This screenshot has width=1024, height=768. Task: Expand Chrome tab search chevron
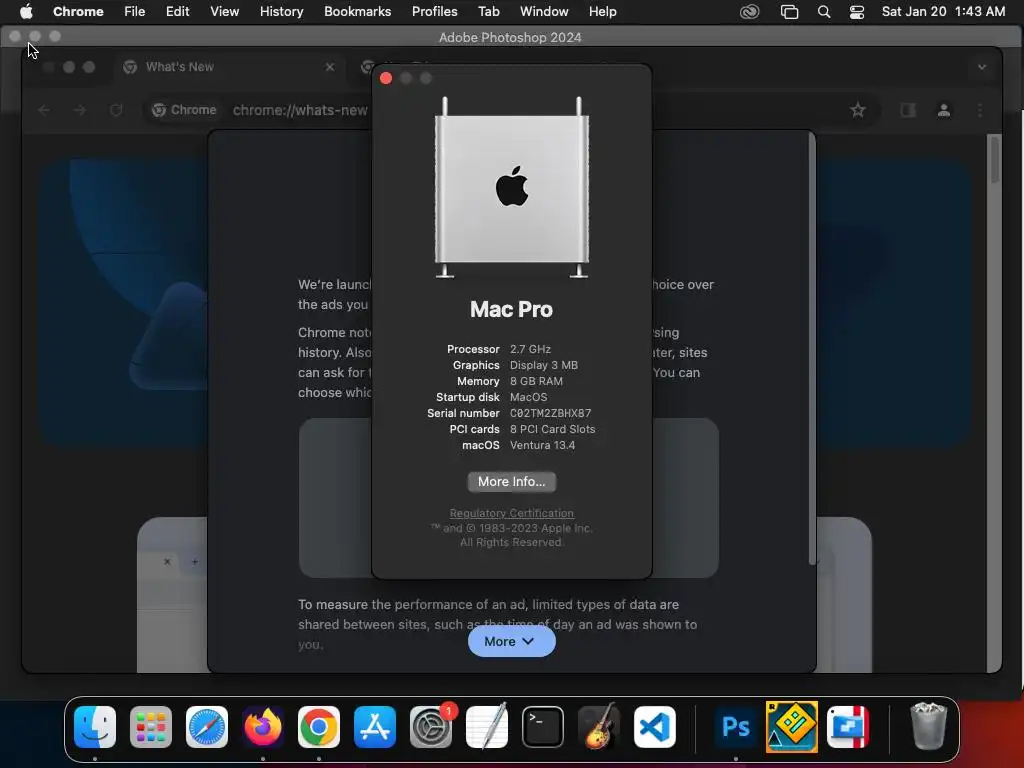(982, 67)
